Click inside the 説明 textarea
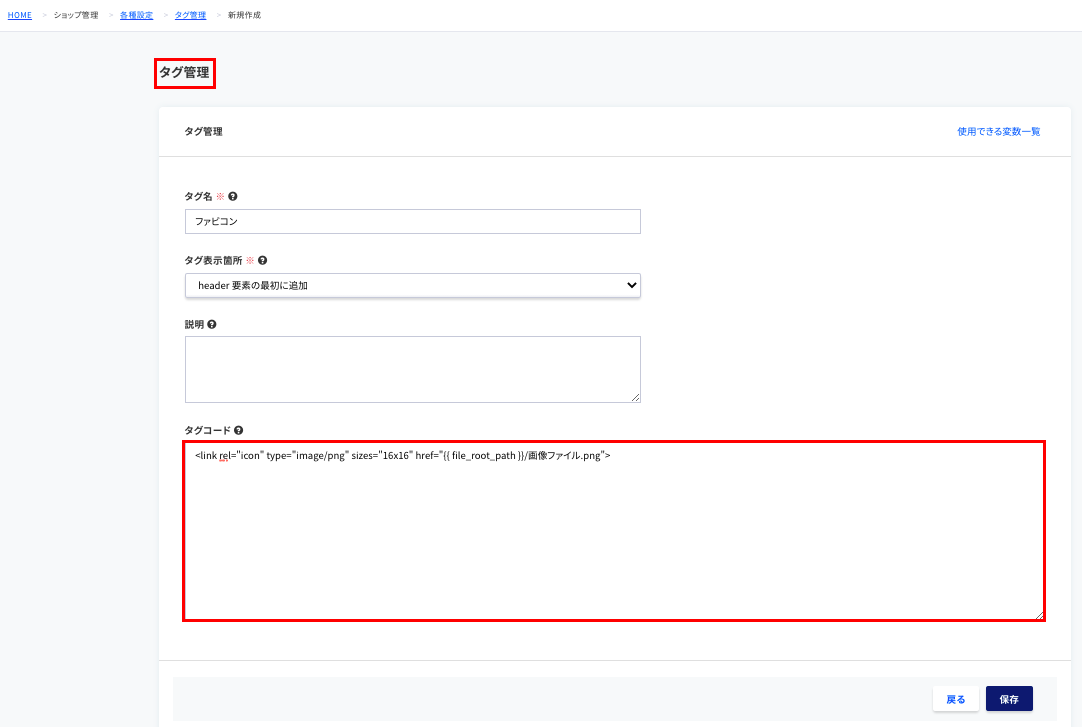 [413, 370]
